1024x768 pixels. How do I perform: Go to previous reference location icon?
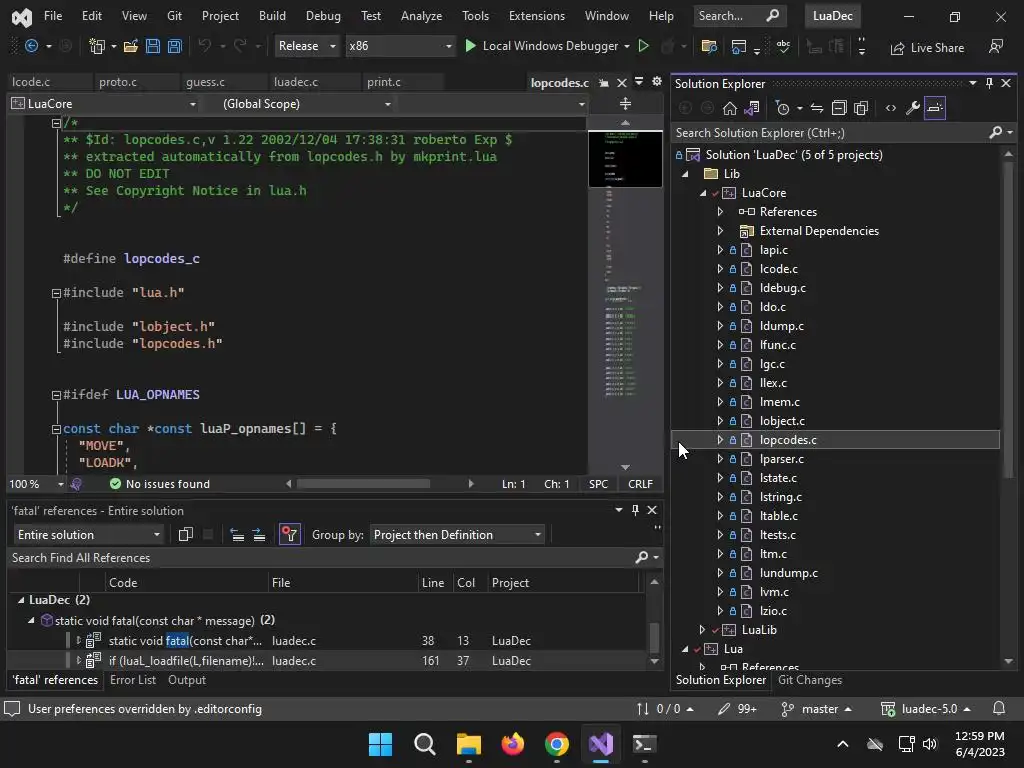238,535
